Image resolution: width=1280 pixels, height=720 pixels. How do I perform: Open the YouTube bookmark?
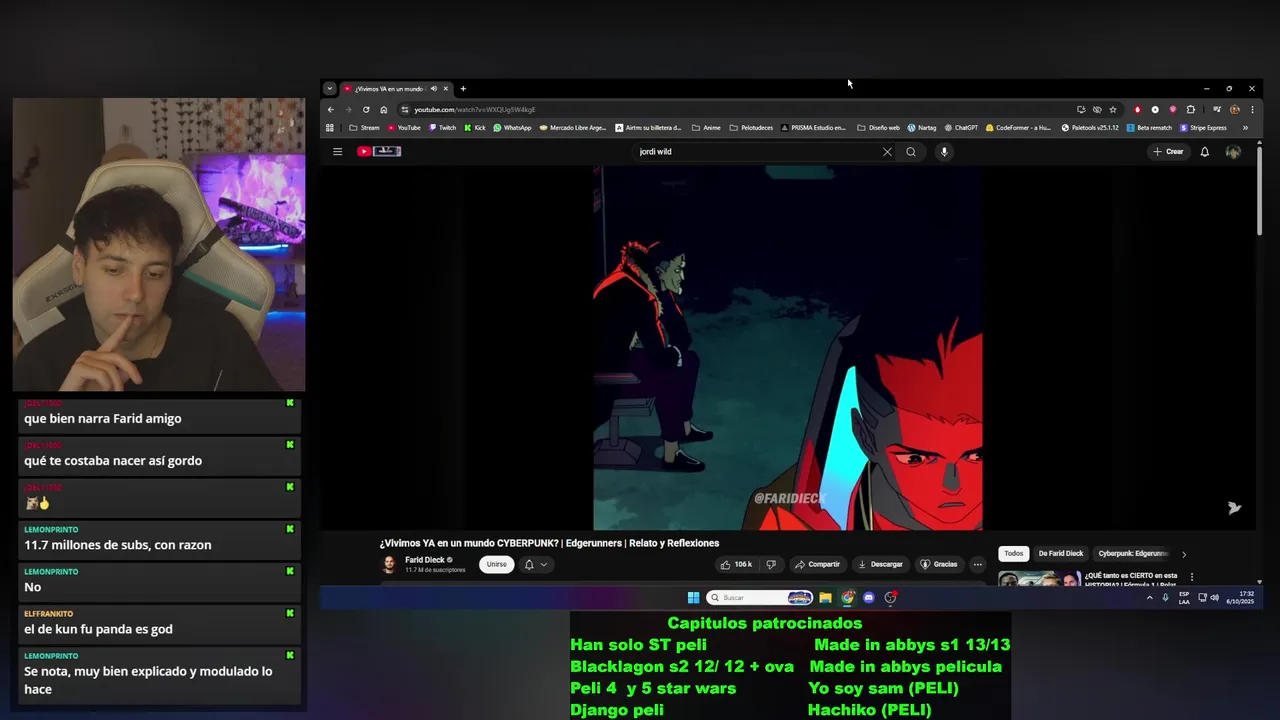[x=404, y=128]
